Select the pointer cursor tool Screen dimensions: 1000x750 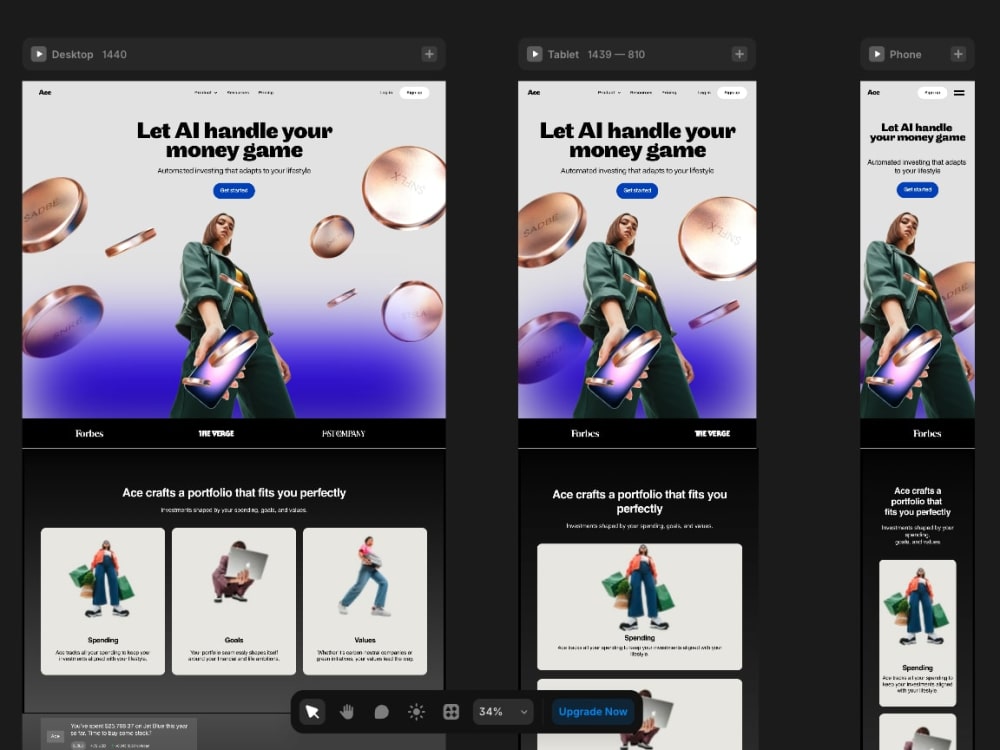(312, 712)
